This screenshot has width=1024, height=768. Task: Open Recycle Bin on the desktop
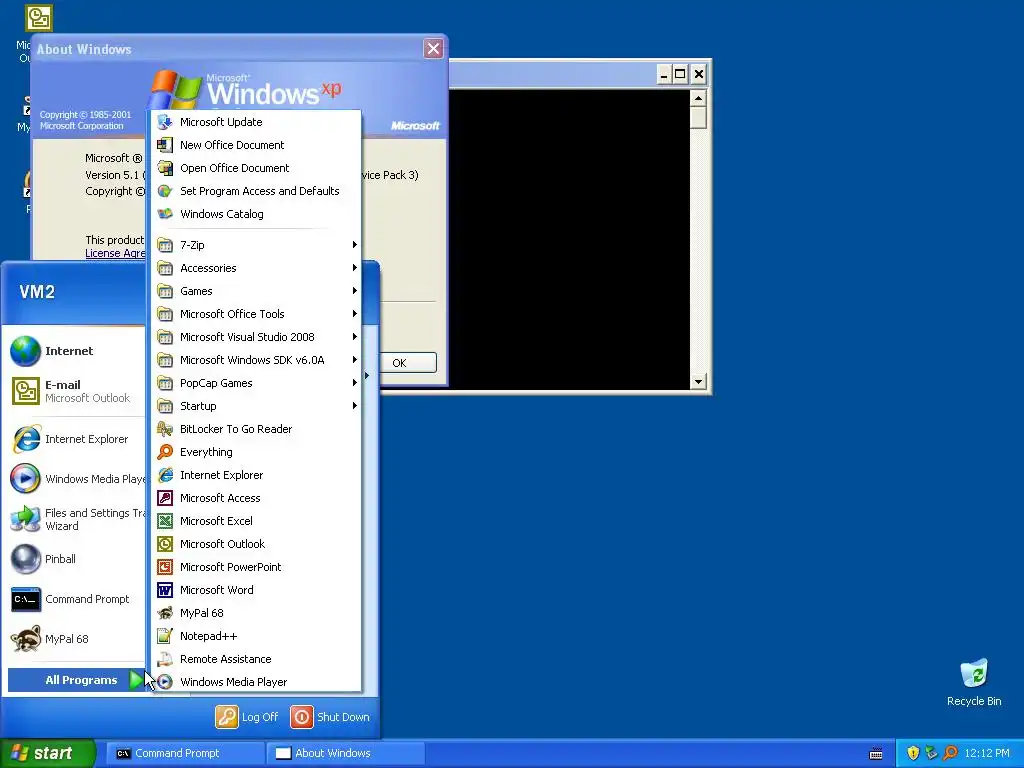[974, 682]
